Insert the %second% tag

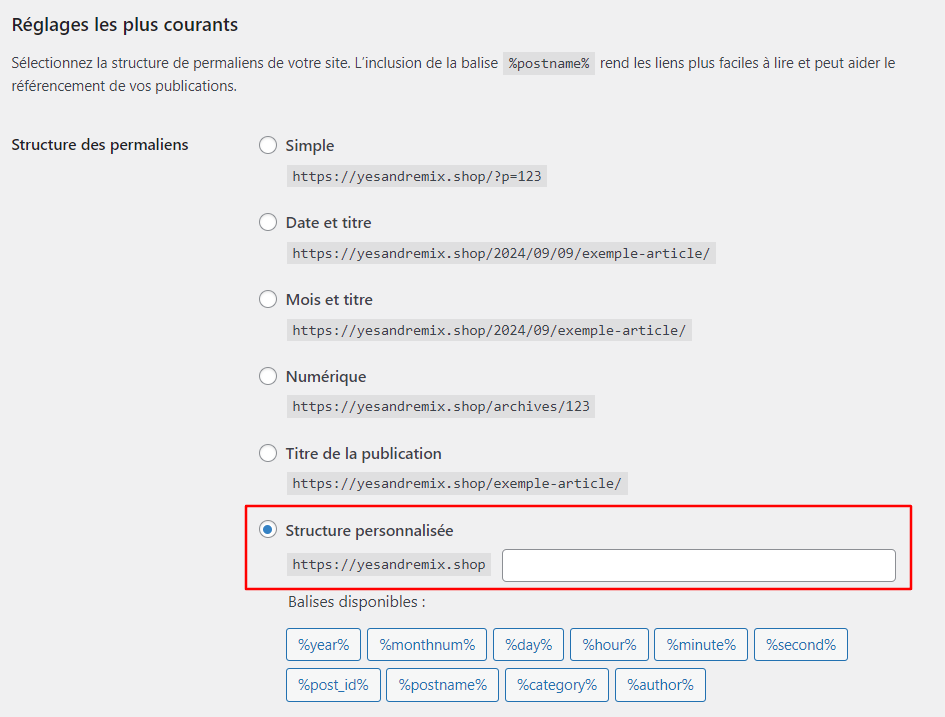pos(800,644)
